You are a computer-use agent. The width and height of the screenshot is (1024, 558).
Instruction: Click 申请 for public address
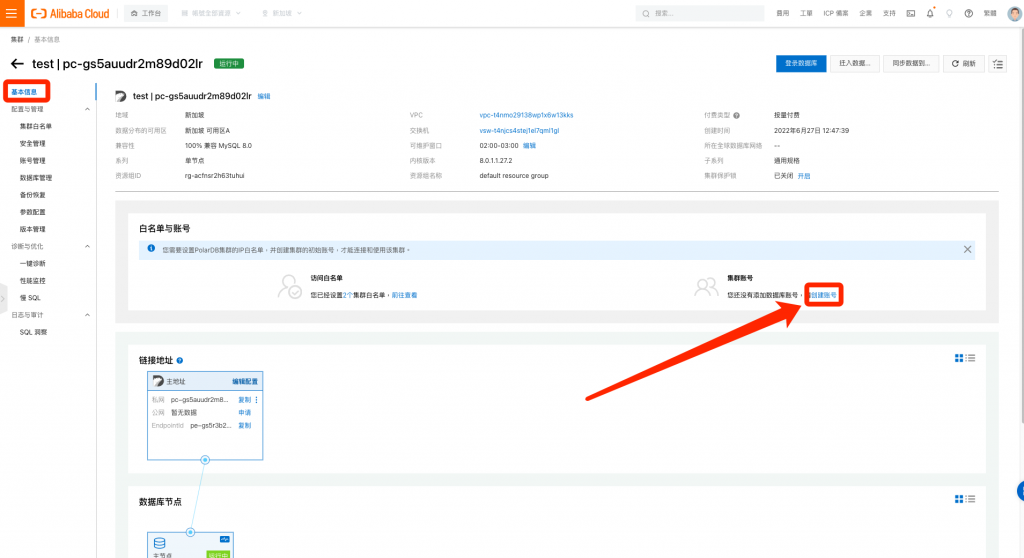click(244, 413)
